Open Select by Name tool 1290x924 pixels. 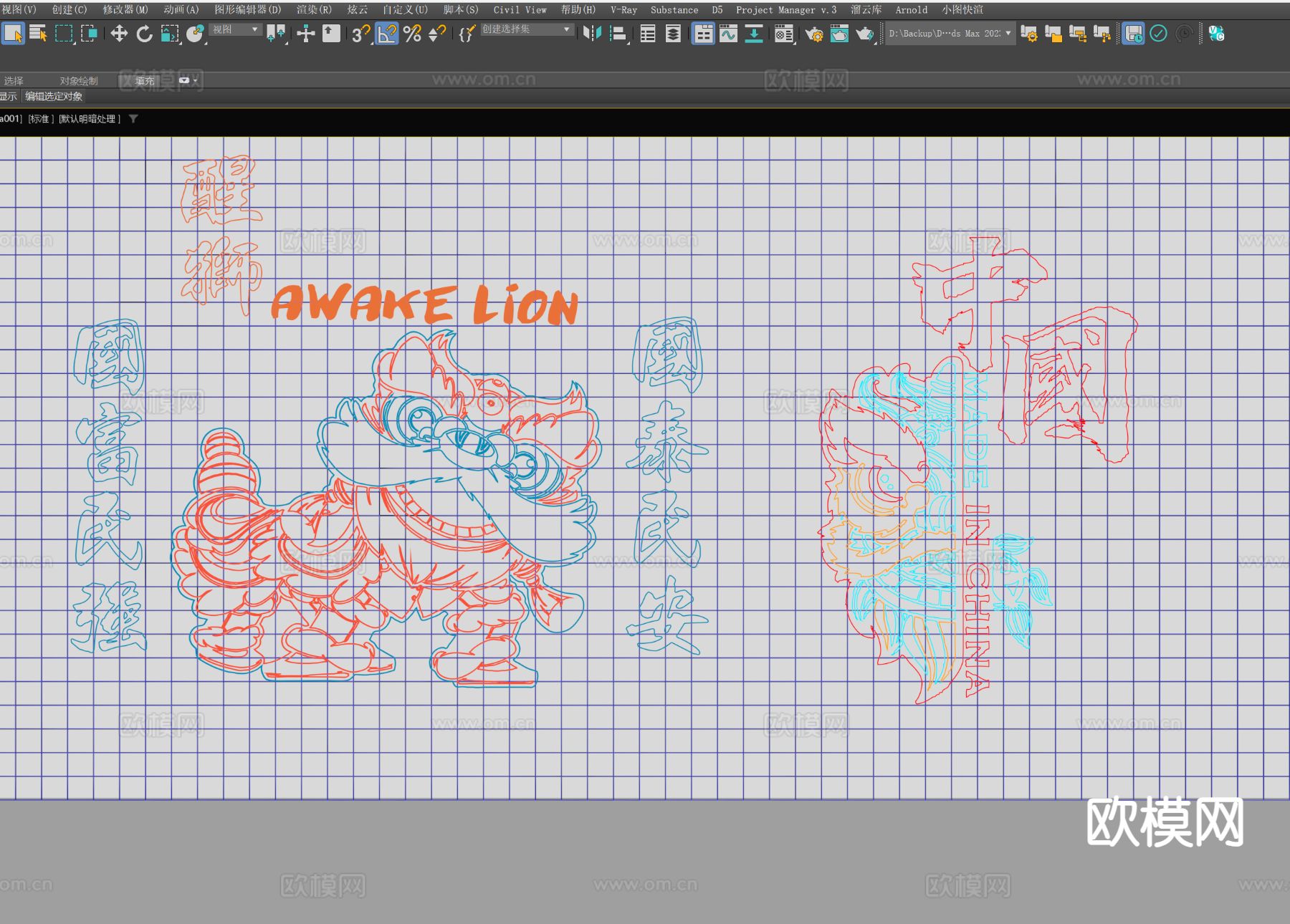(x=38, y=34)
